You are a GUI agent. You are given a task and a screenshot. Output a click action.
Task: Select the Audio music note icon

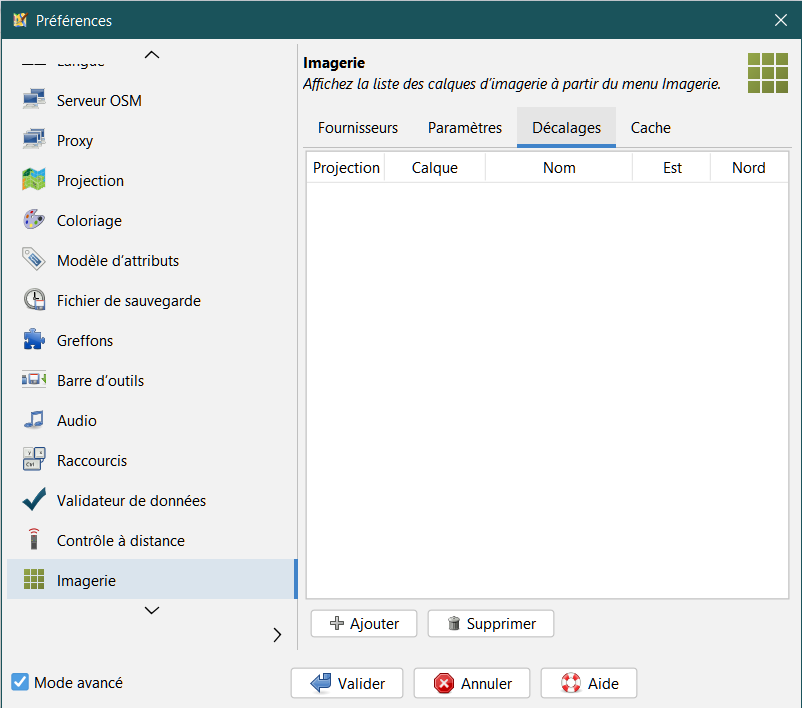click(x=34, y=420)
